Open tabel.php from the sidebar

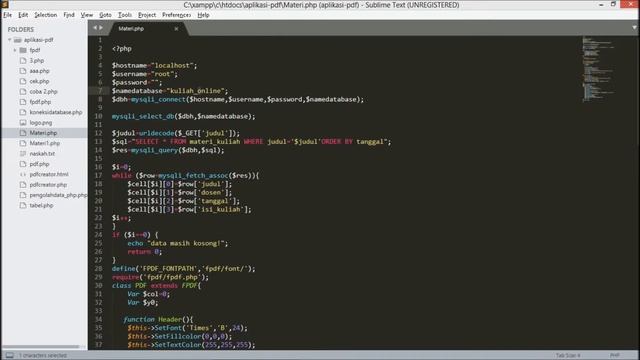coord(41,205)
